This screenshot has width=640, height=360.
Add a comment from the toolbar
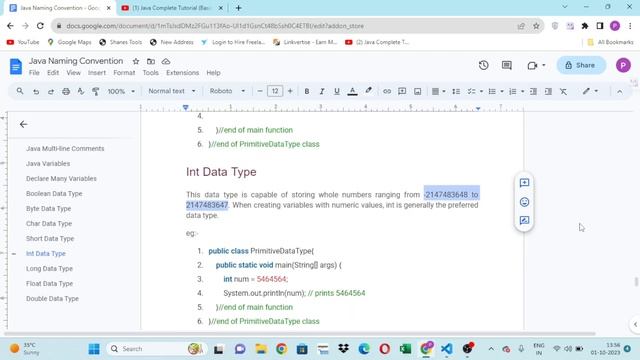coord(402,91)
